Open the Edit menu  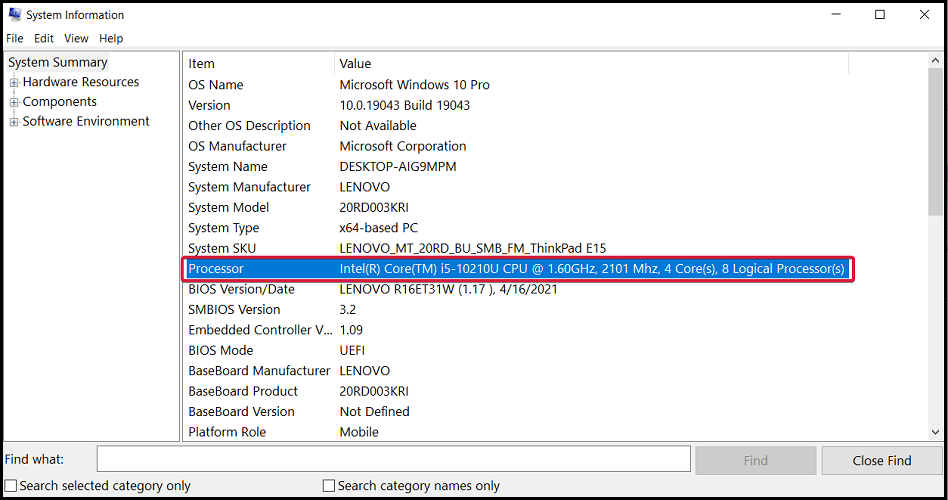44,38
